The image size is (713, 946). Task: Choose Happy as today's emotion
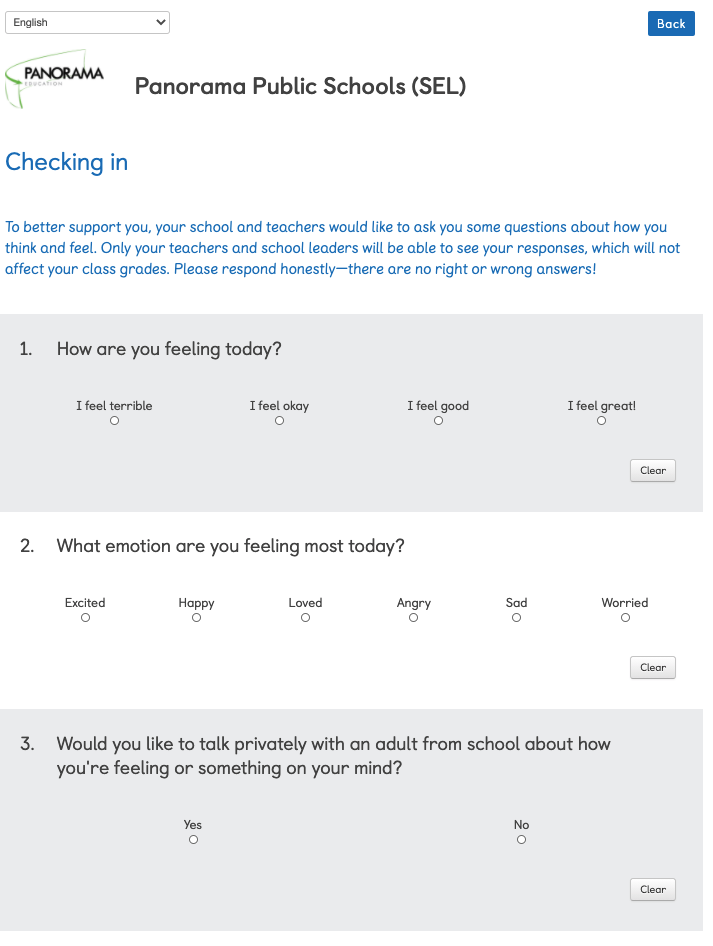click(x=197, y=617)
